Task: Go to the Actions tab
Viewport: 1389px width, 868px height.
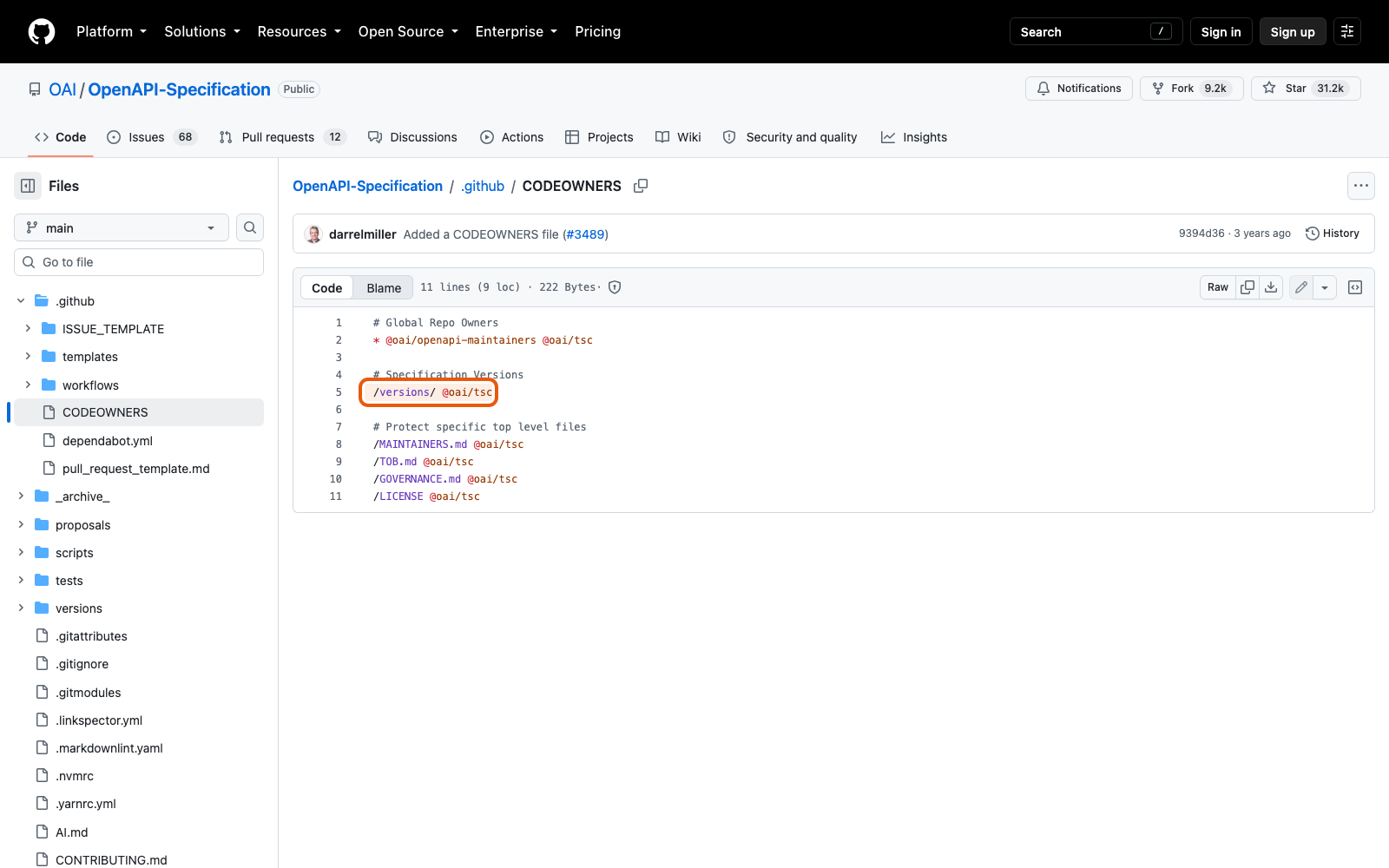Action: tap(511, 137)
